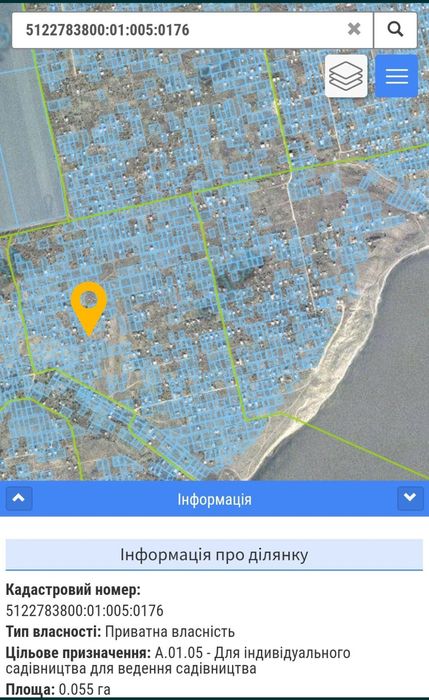Click the cadastral number value below Кадастровий номер

pyautogui.click(x=85, y=610)
